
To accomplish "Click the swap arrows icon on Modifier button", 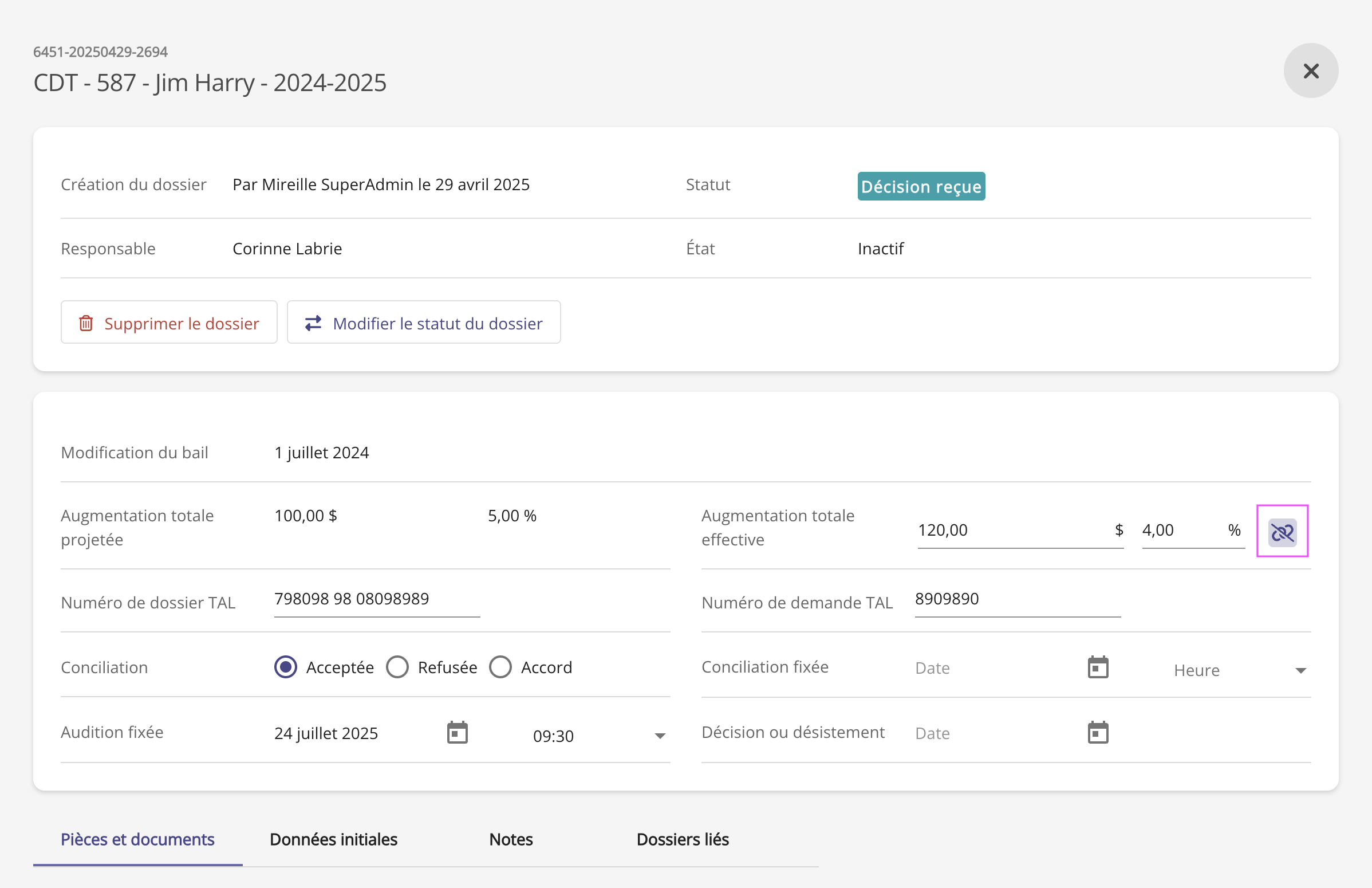I will (313, 323).
